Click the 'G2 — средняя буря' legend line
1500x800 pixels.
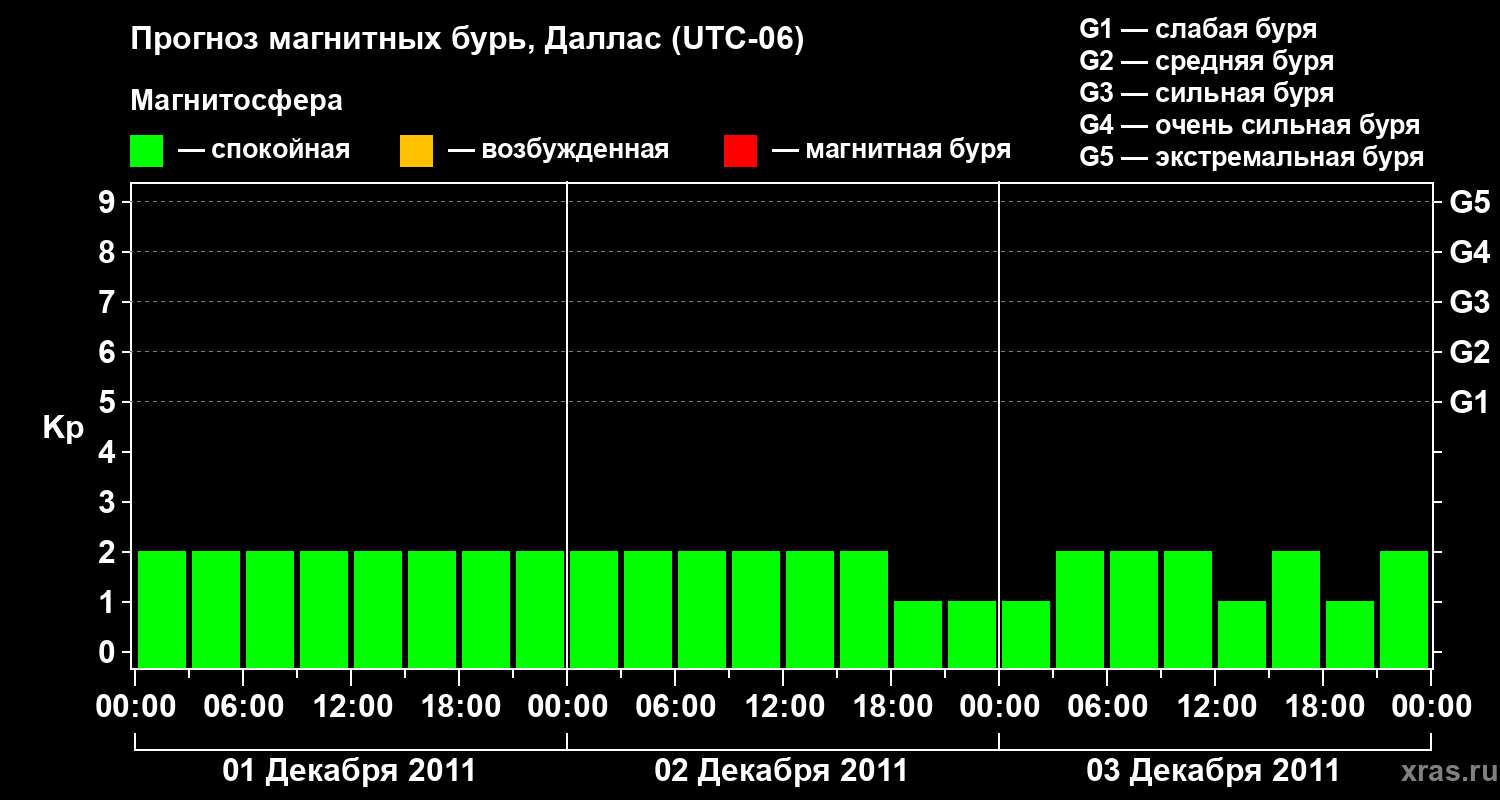[x=1206, y=61]
